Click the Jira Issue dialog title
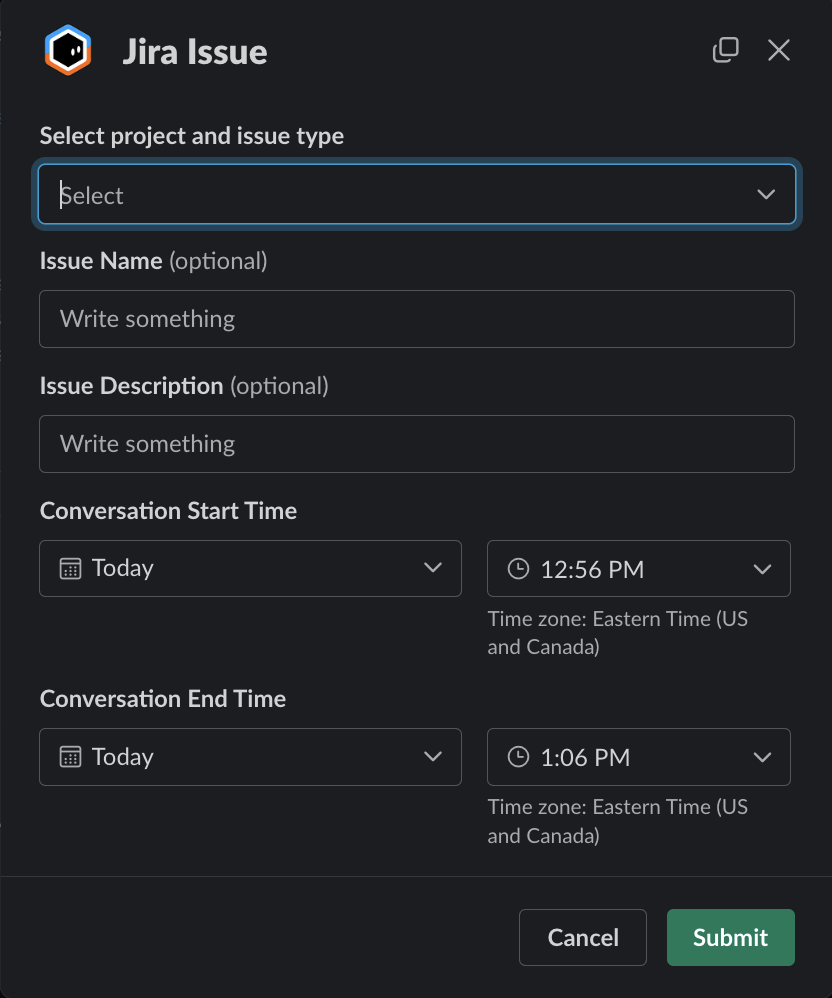The image size is (832, 998). click(195, 51)
